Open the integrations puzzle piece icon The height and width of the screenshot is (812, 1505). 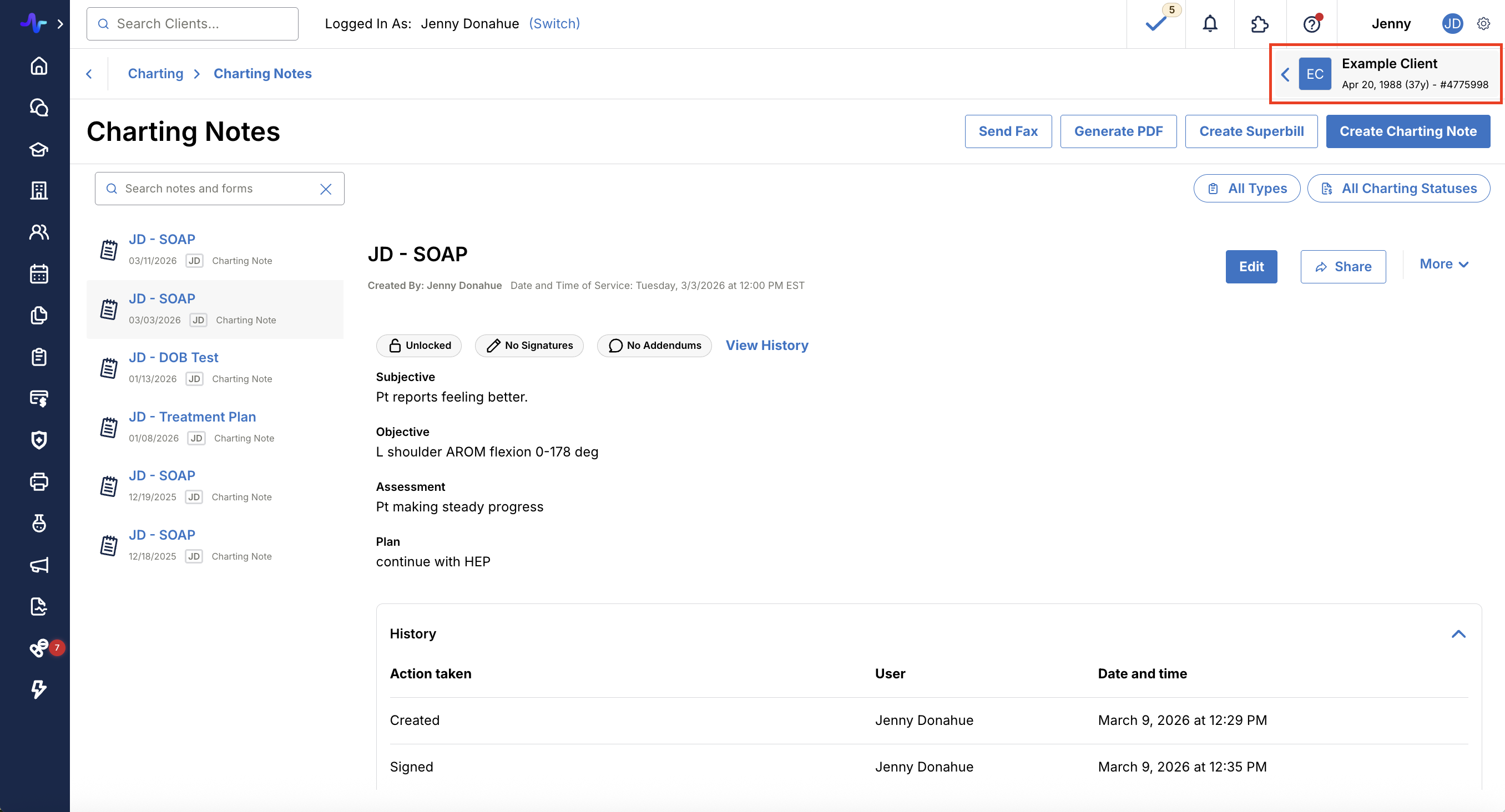1260,24
